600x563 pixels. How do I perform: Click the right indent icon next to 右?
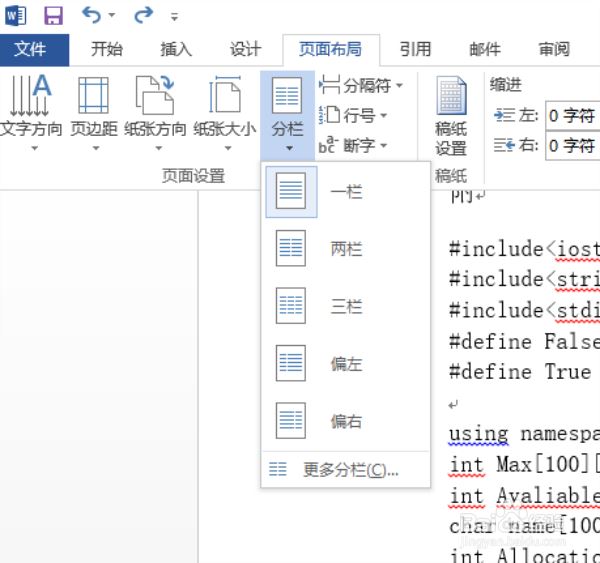504,145
